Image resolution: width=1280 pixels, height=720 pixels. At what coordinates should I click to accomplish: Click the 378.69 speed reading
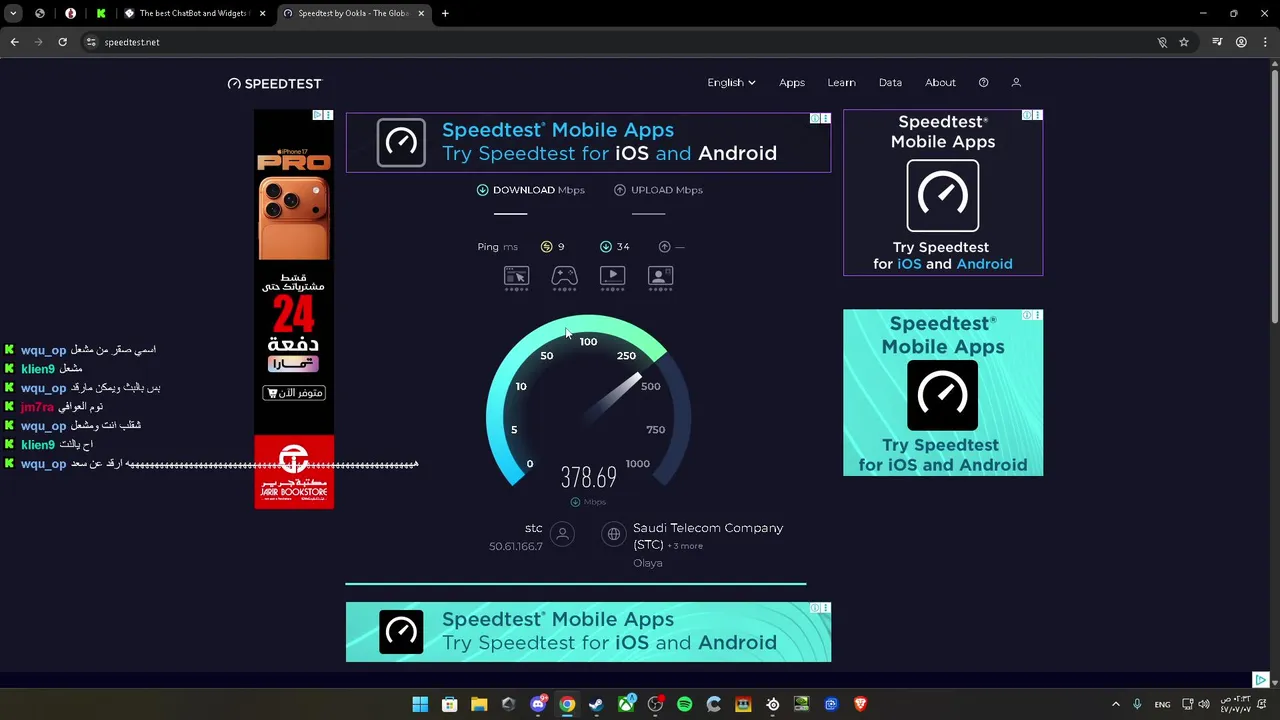(588, 478)
